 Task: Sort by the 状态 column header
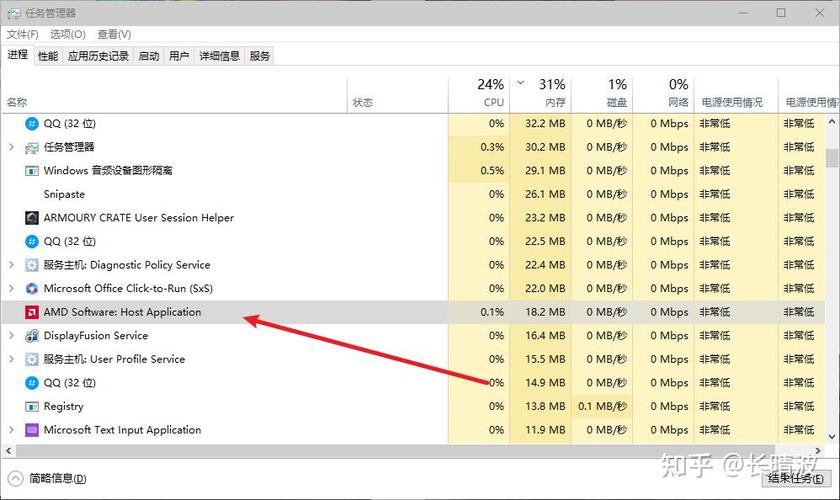398,94
